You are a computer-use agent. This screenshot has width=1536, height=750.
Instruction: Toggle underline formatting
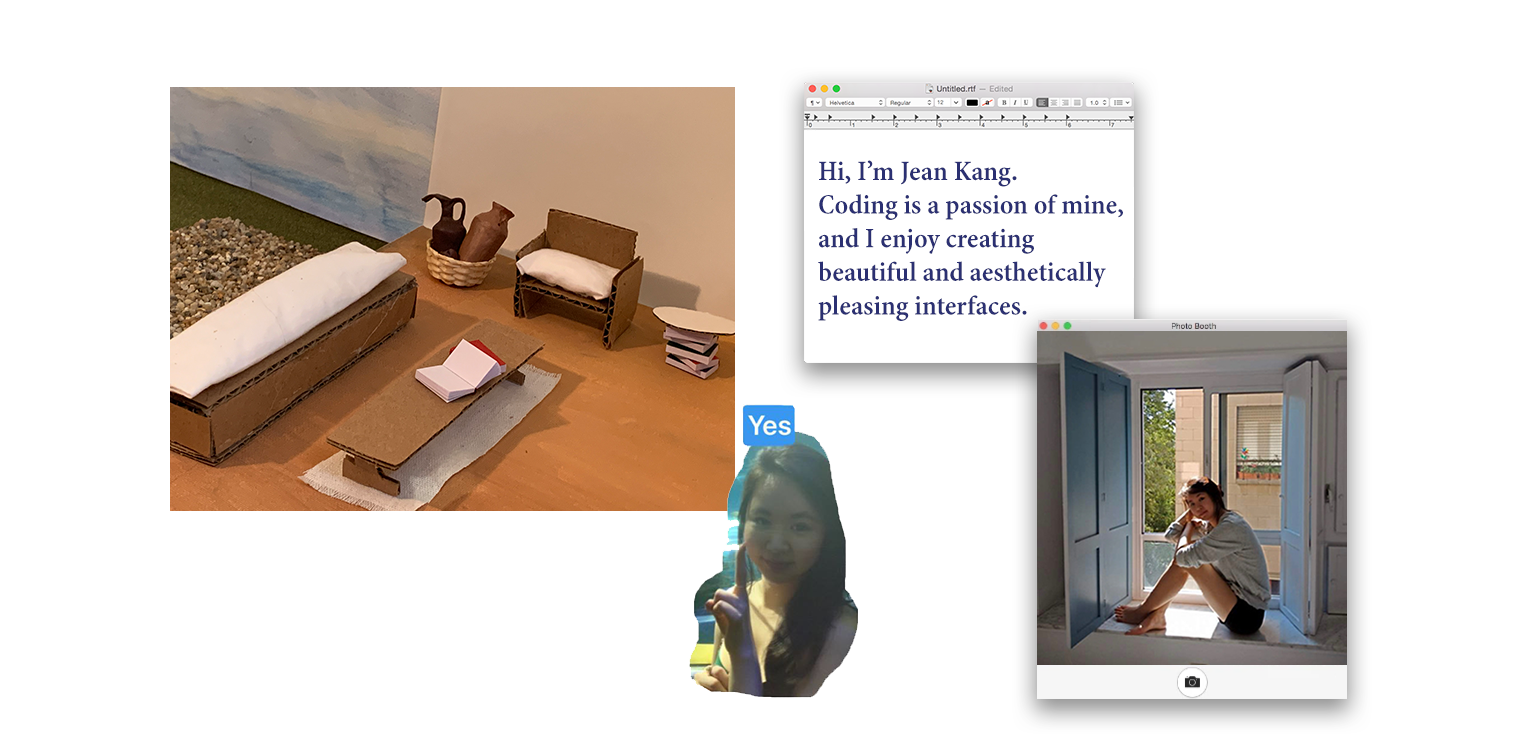click(x=1026, y=103)
